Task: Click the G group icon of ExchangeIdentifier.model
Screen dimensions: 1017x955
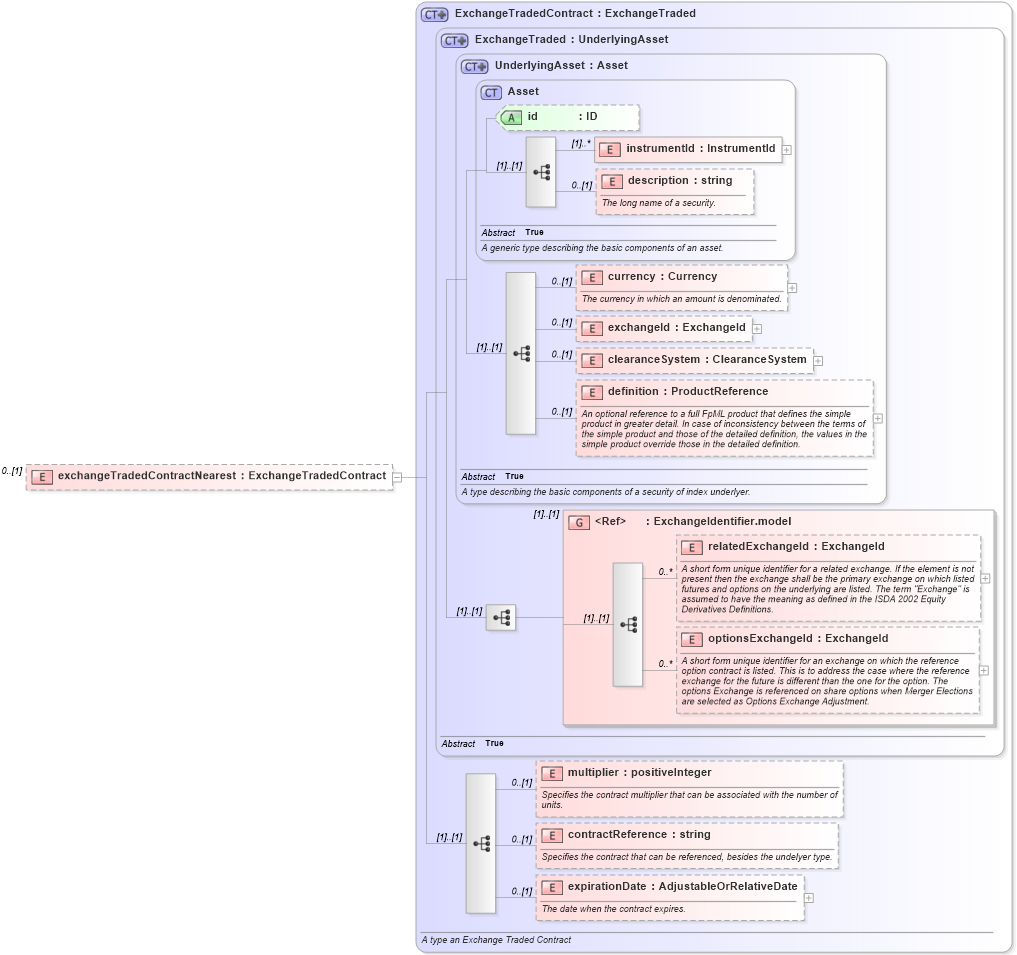Action: point(578,521)
